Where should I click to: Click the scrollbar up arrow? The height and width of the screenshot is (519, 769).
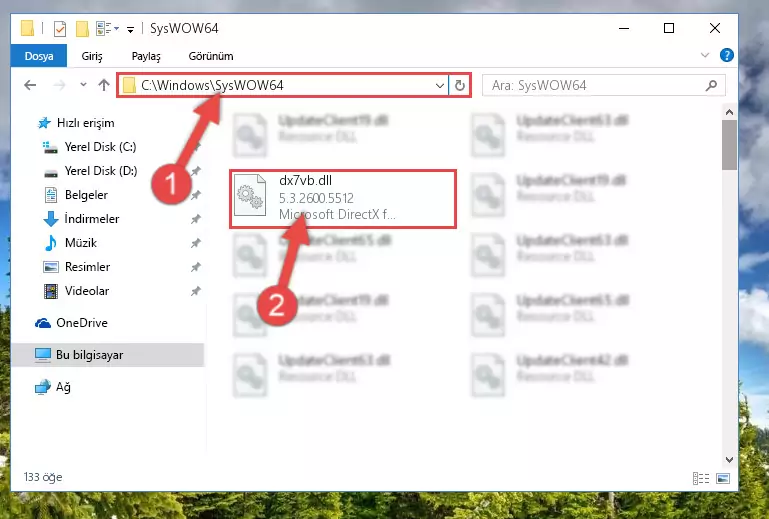[729, 112]
